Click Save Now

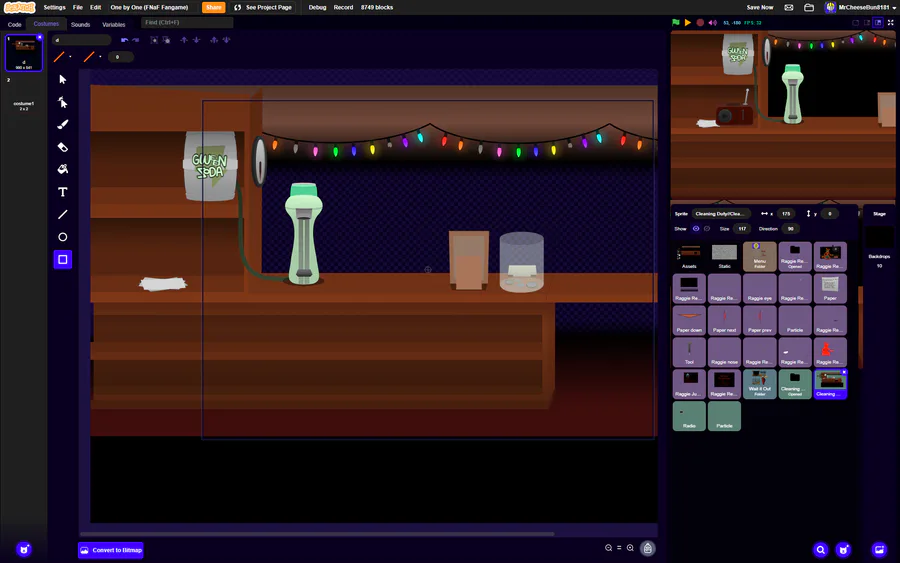(x=760, y=7)
